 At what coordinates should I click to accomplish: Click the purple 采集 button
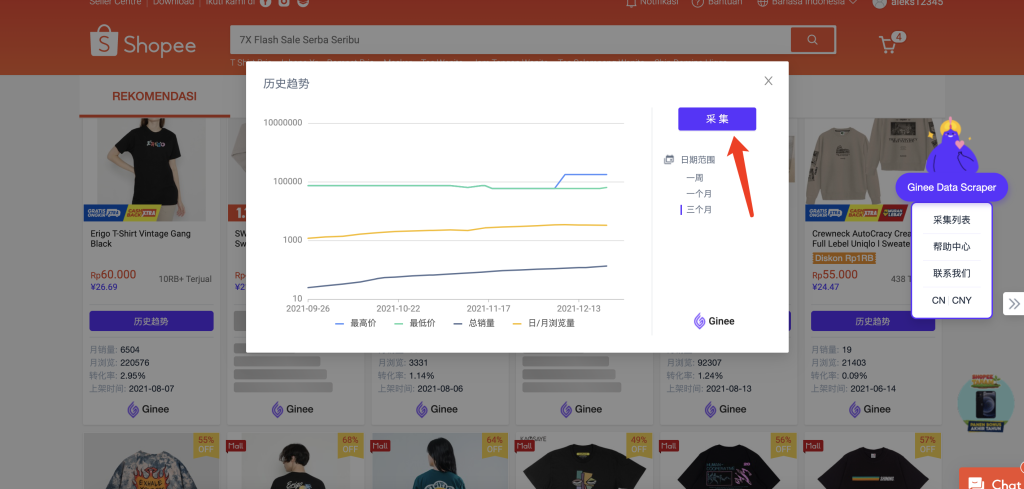coord(717,119)
